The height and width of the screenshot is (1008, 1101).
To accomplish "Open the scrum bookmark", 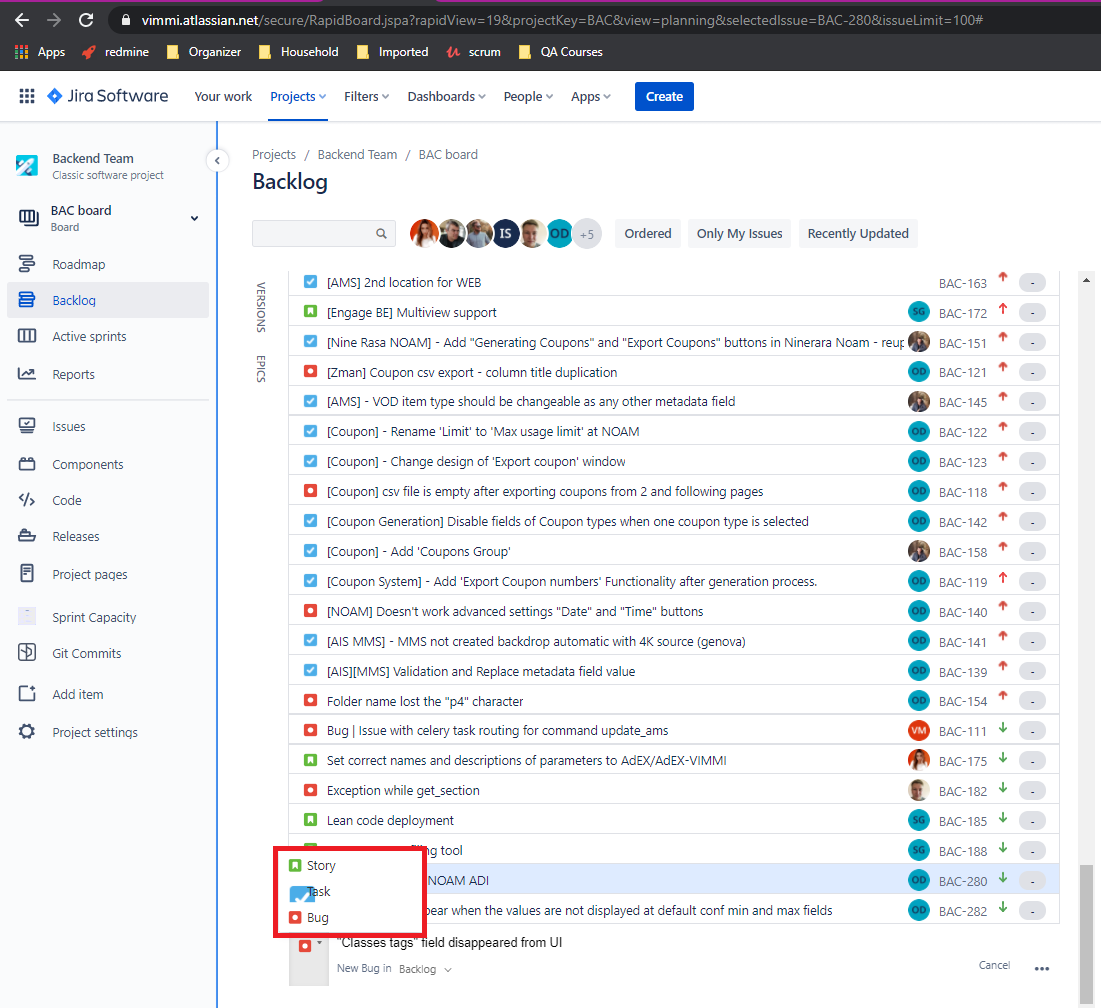I will (x=474, y=52).
